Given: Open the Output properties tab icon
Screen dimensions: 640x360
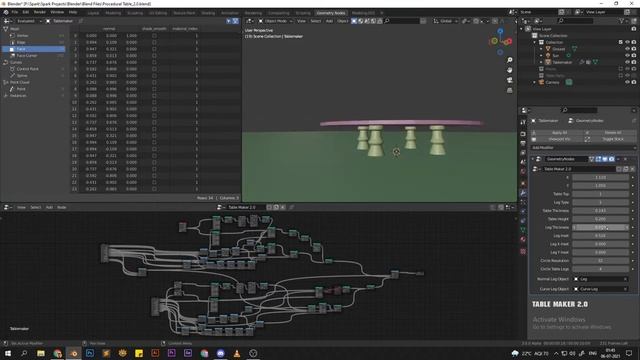Looking at the screenshot, I should pyautogui.click(x=523, y=143).
